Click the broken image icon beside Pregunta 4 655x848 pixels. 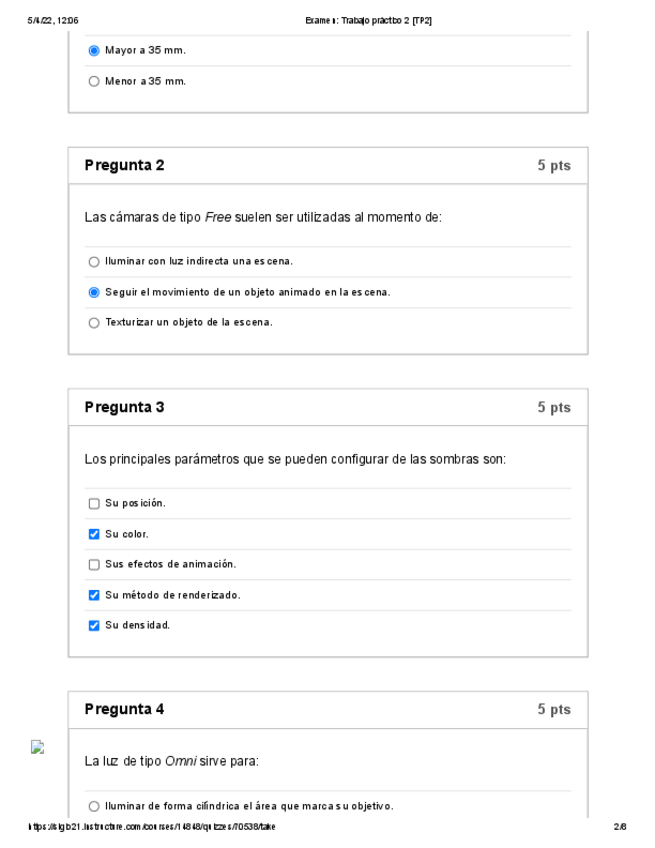point(38,747)
